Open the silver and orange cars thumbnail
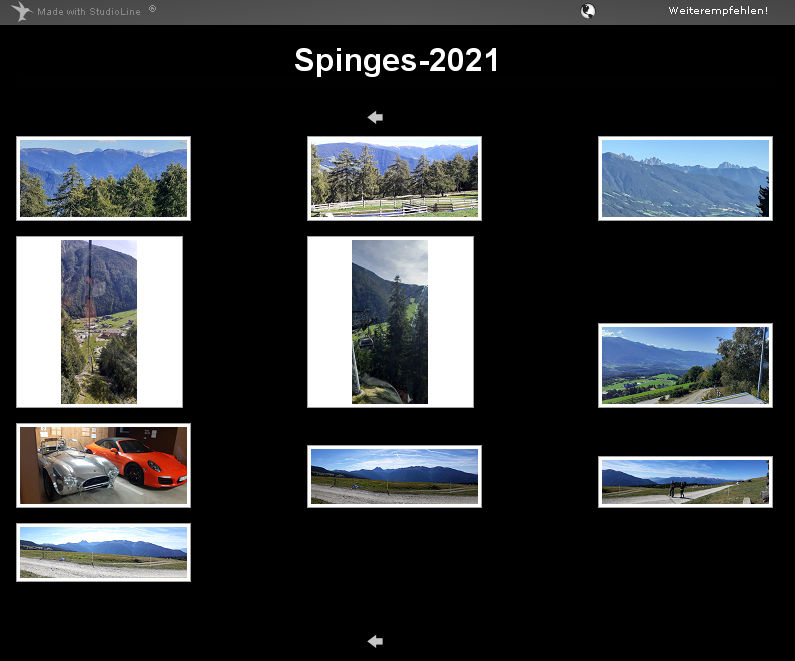The image size is (795, 661). pyautogui.click(x=103, y=465)
